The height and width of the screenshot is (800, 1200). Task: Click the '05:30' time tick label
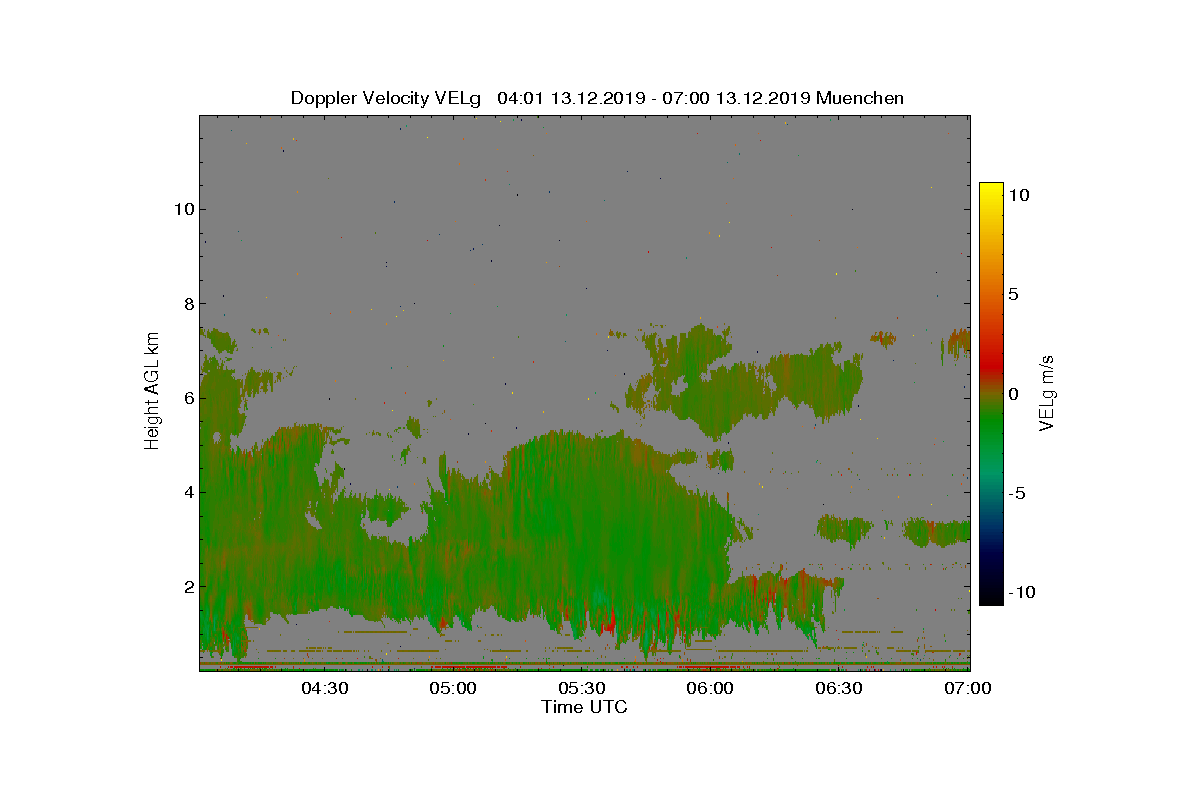582,688
